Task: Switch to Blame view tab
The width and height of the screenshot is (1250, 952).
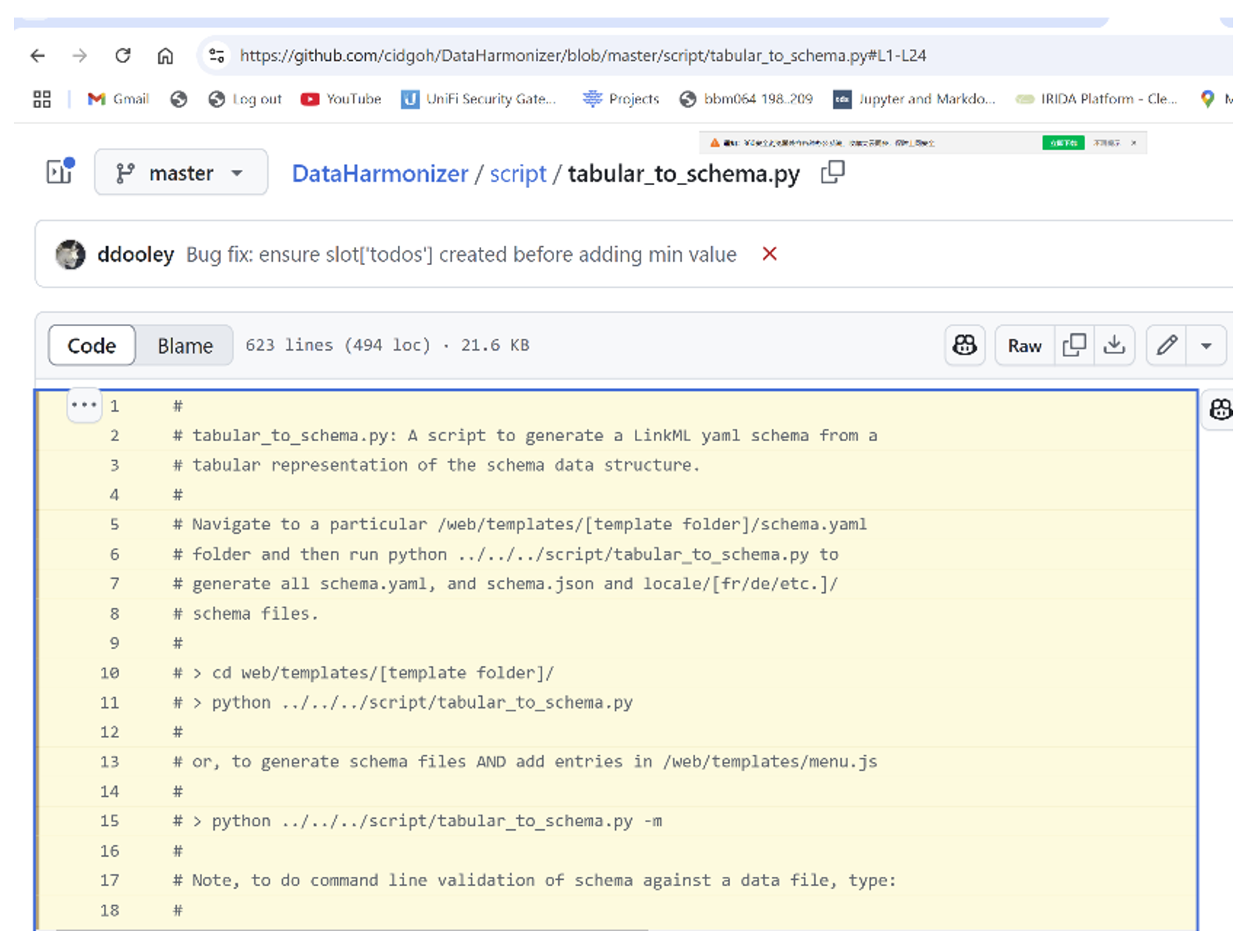Action: click(184, 345)
